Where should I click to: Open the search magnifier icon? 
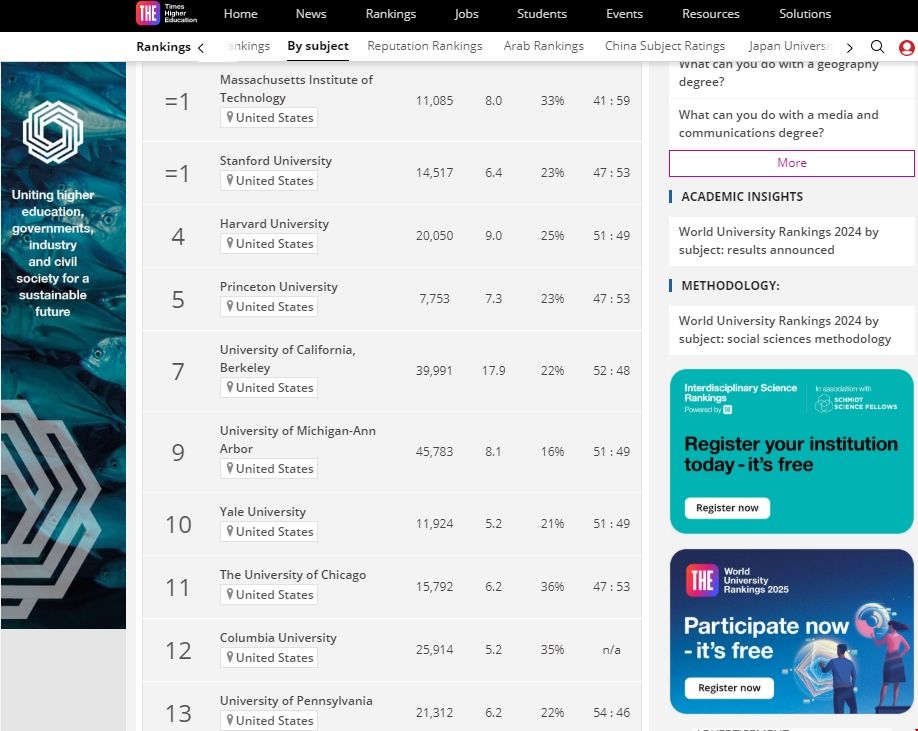coord(877,47)
